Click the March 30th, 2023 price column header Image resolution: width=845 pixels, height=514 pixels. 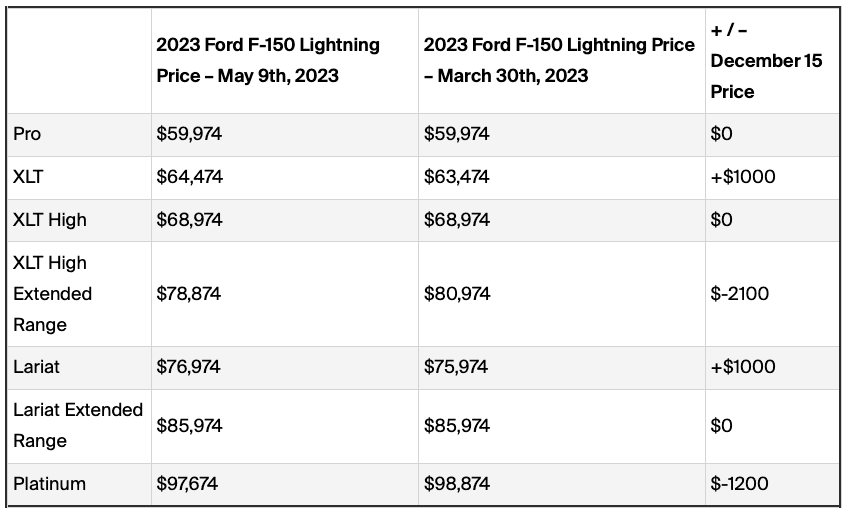pyautogui.click(x=559, y=60)
